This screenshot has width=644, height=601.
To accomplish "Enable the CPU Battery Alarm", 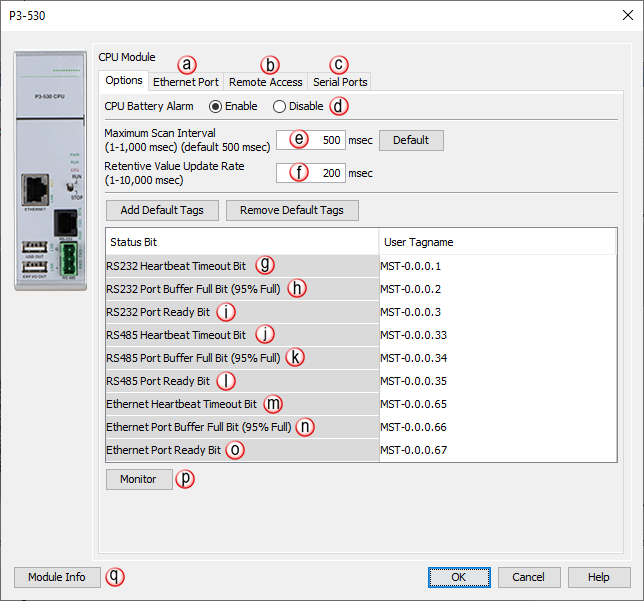I will (215, 106).
